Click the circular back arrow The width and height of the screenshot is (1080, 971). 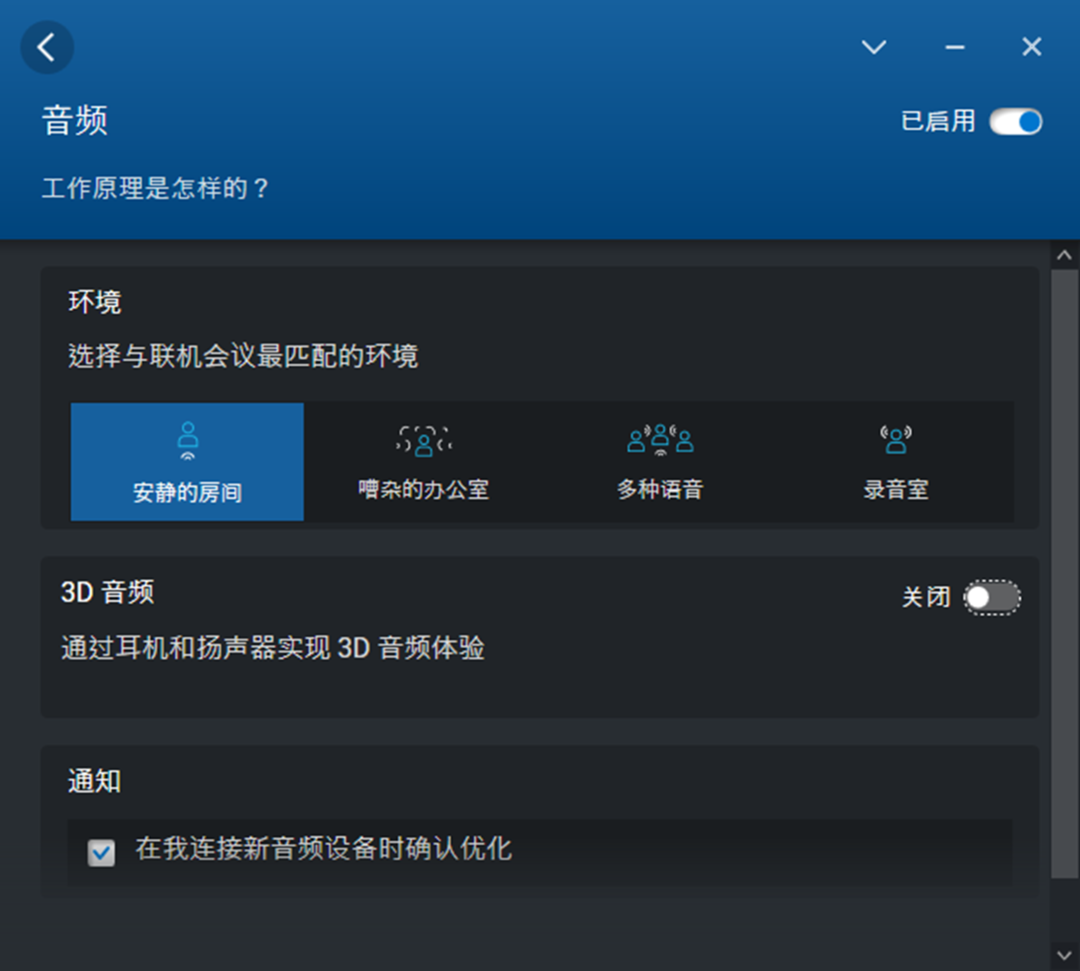[47, 47]
